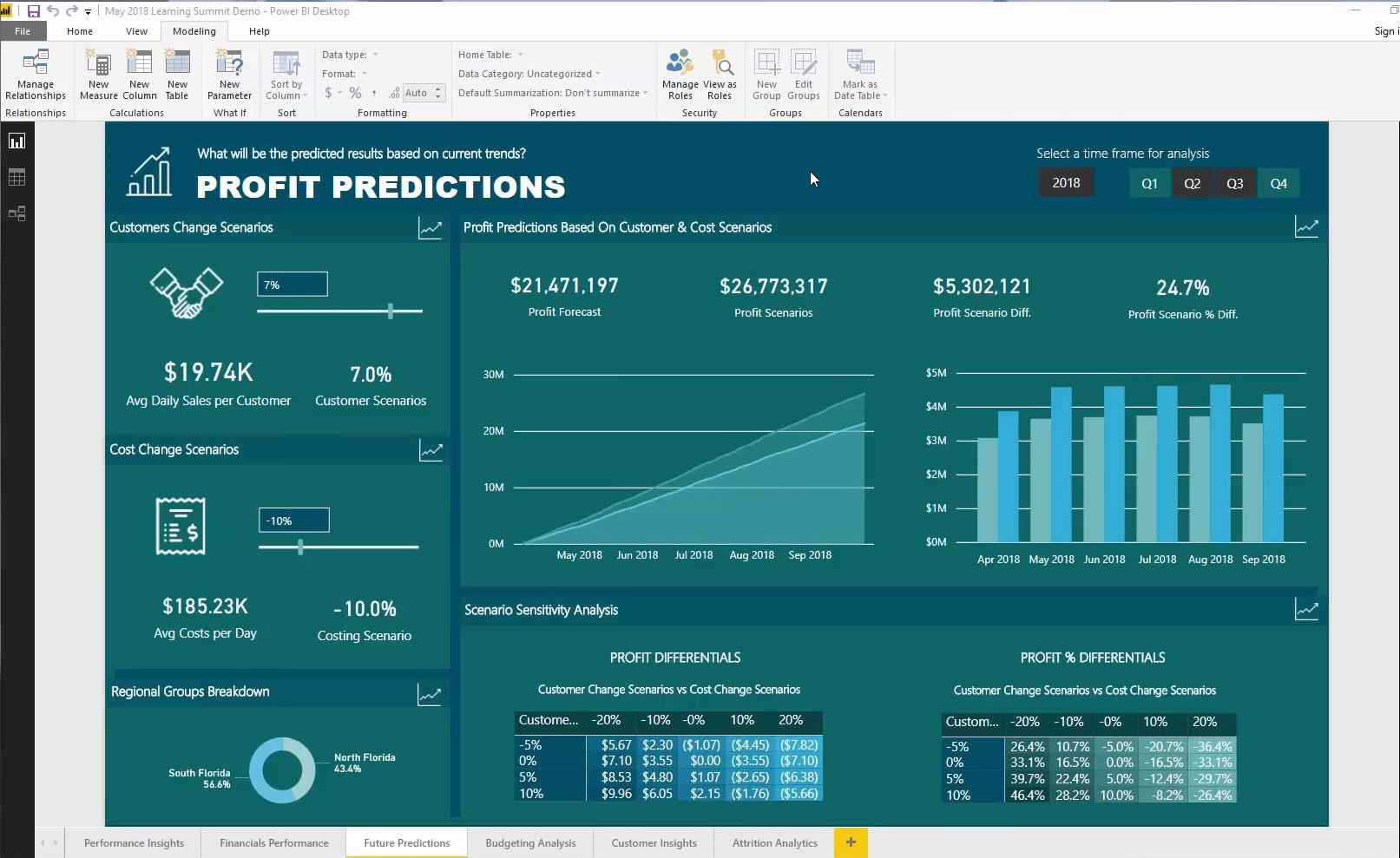The width and height of the screenshot is (1400, 858).
Task: Click New Group in Groups section
Action: 766,75
